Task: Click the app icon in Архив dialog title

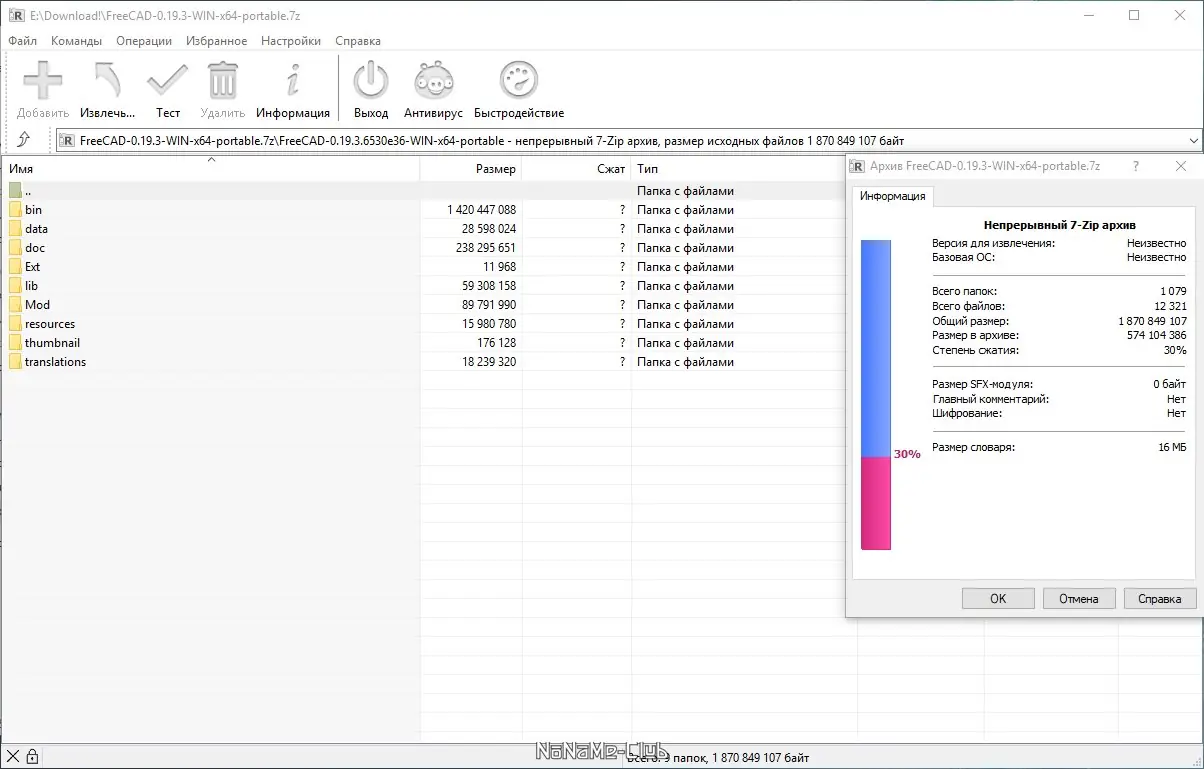Action: tap(858, 166)
